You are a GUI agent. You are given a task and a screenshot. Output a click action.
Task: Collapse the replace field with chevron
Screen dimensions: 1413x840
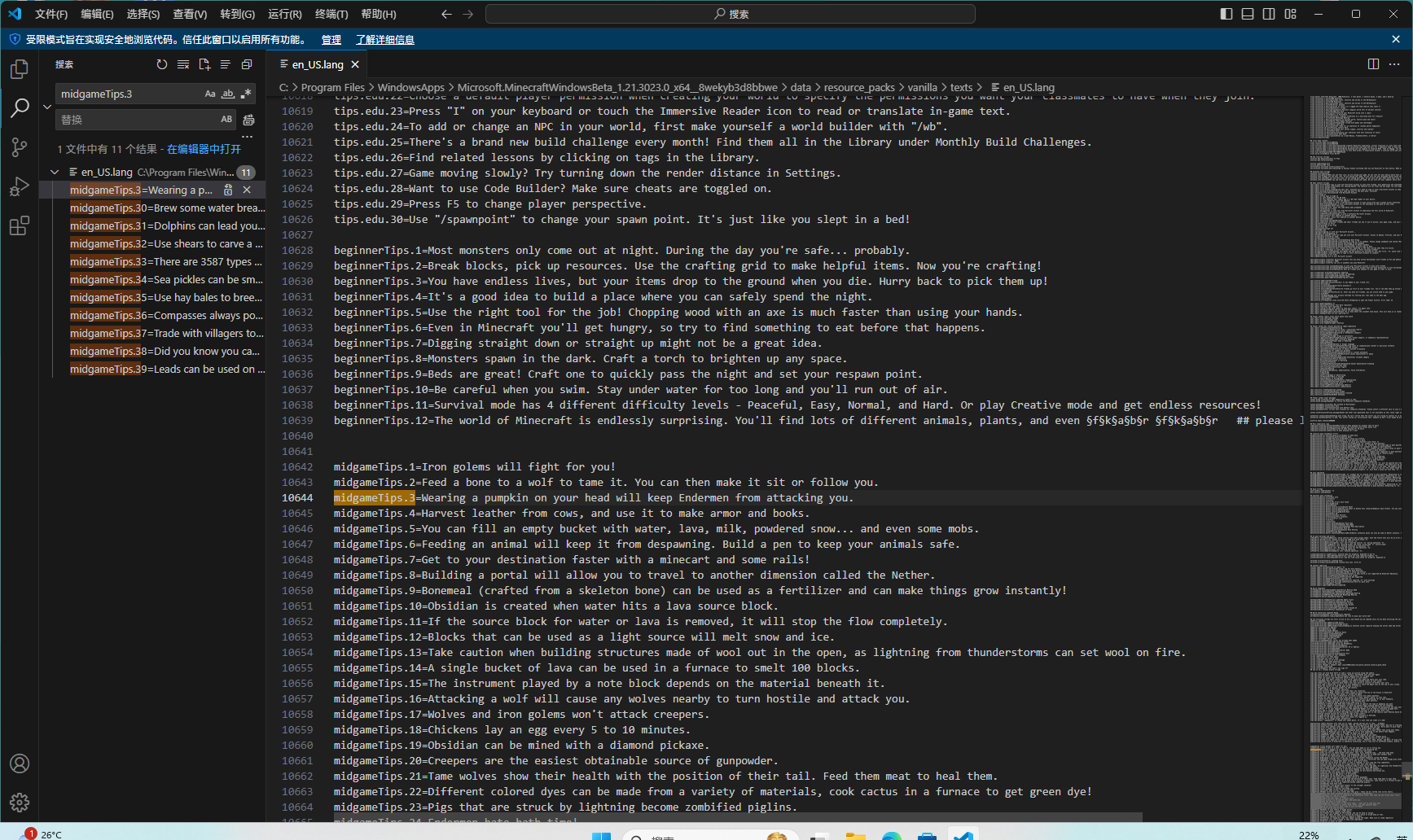coord(47,107)
